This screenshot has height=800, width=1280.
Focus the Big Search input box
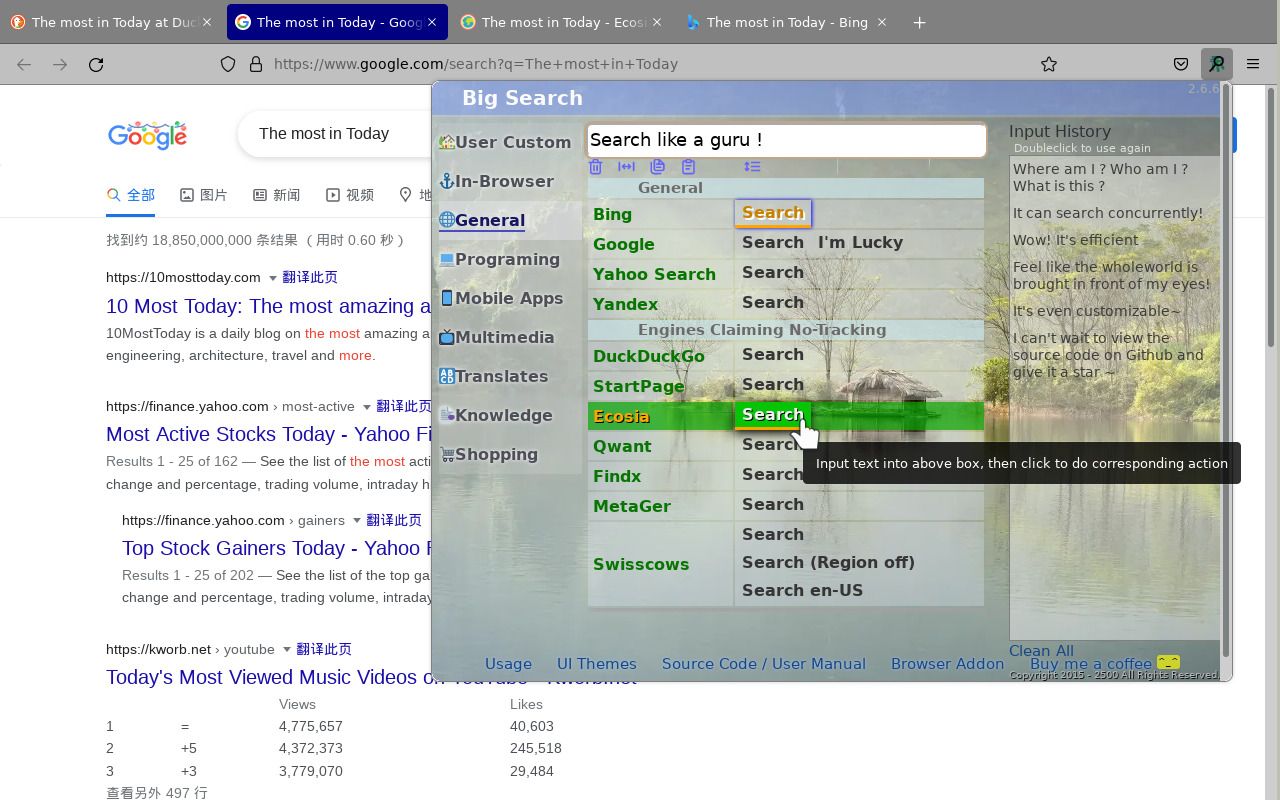pos(787,140)
